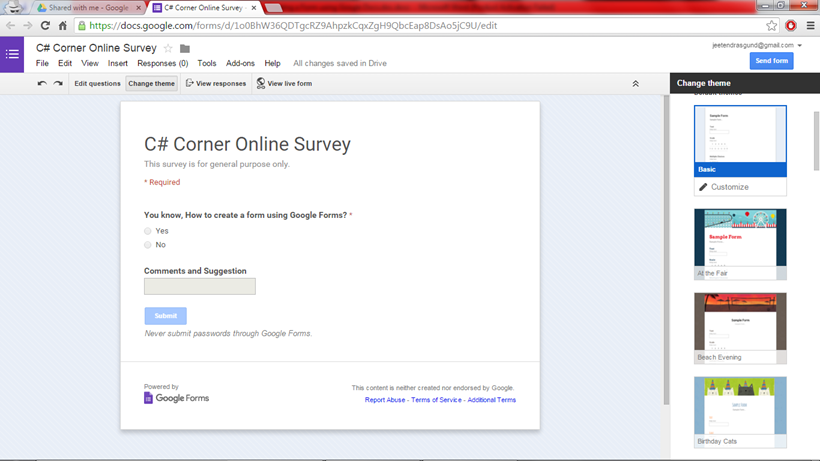Click View responses in toolbar
The height and width of the screenshot is (461, 820).
215,84
